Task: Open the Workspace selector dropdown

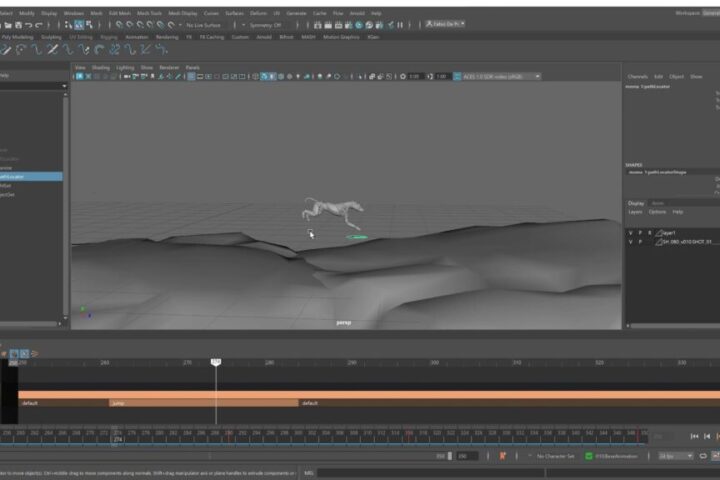Action: click(711, 13)
